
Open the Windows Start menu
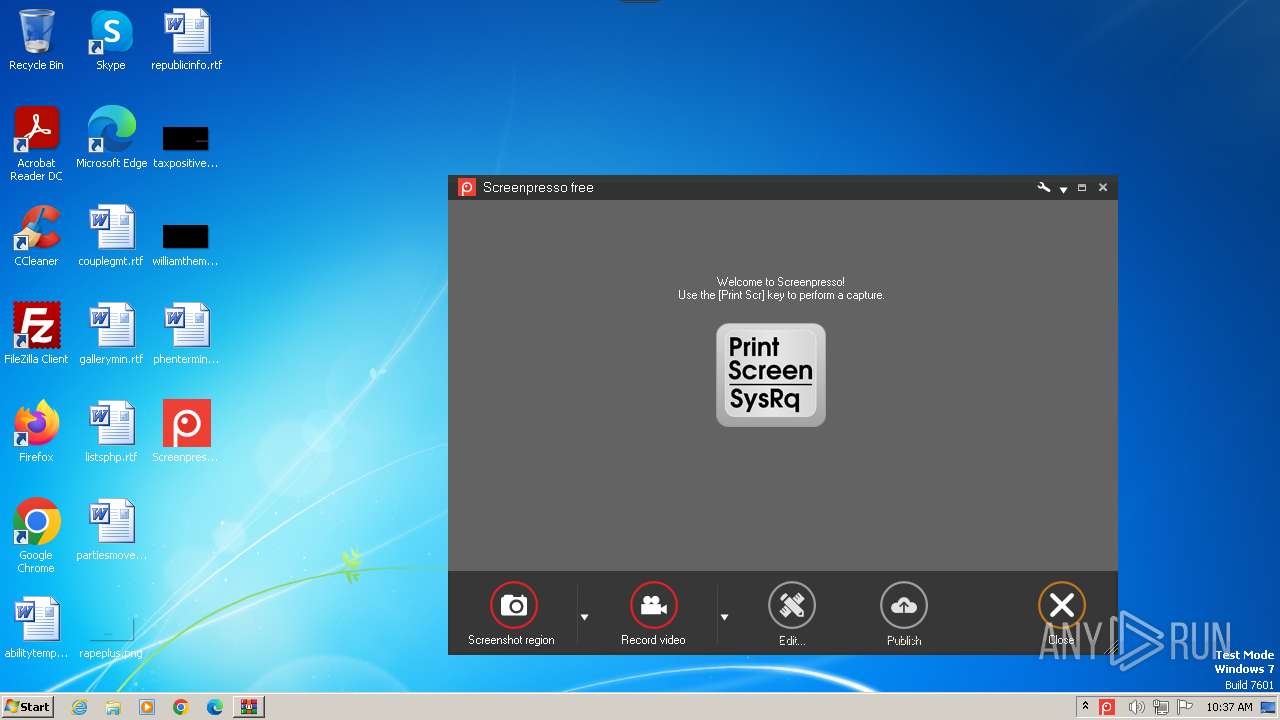click(28, 706)
